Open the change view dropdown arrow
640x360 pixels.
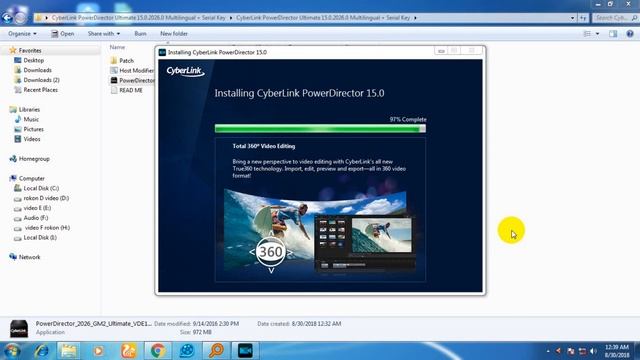[x=598, y=34]
